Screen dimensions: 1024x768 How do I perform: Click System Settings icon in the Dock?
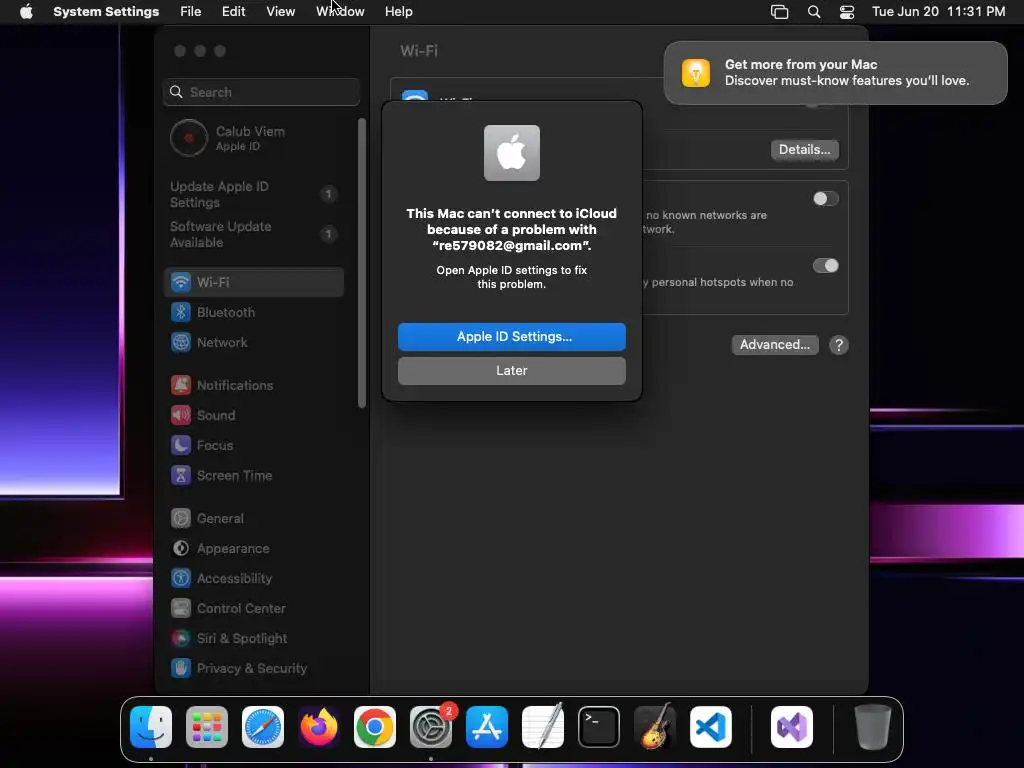pyautogui.click(x=431, y=727)
